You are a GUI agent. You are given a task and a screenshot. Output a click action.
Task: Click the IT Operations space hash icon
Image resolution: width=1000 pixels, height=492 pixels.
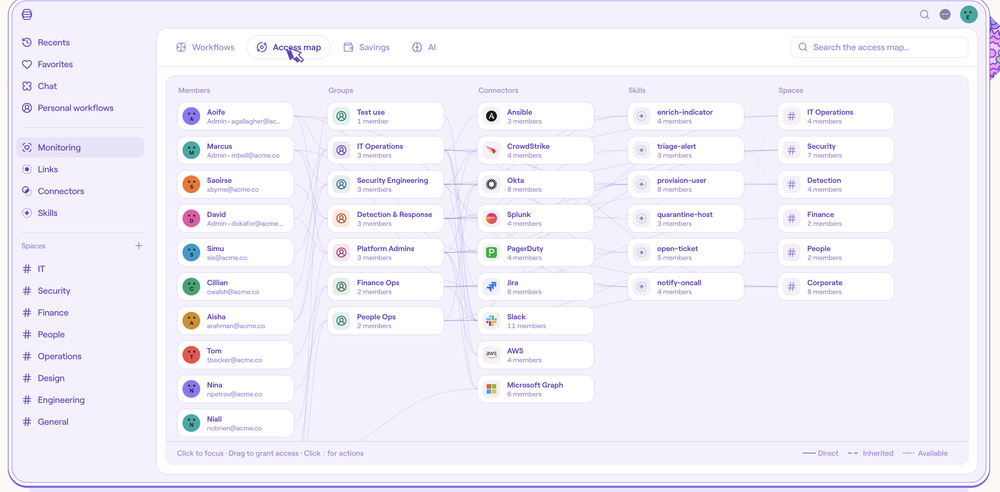791,116
